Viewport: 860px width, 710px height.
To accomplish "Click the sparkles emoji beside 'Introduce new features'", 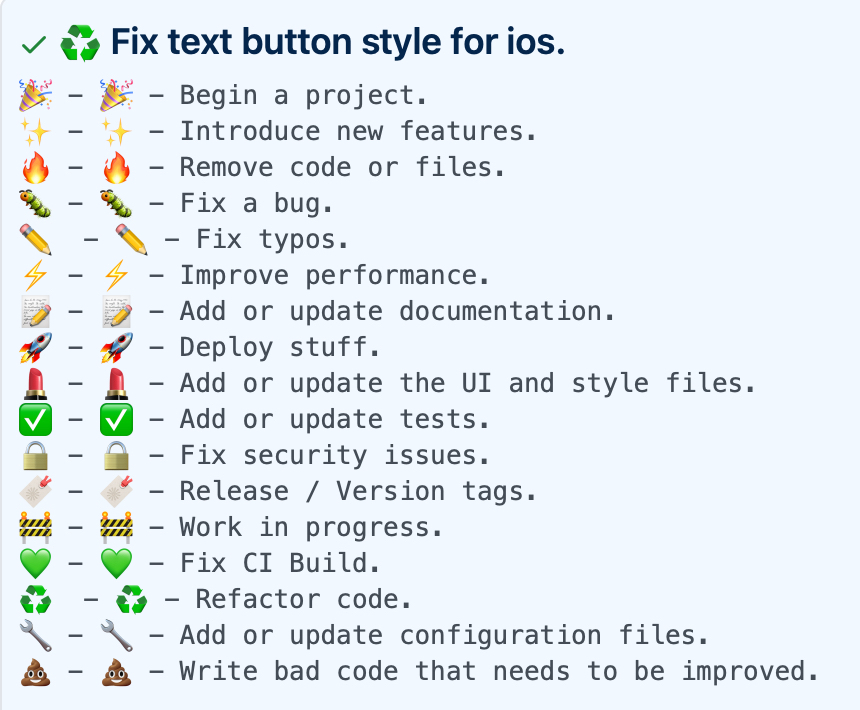I will 116,131.
